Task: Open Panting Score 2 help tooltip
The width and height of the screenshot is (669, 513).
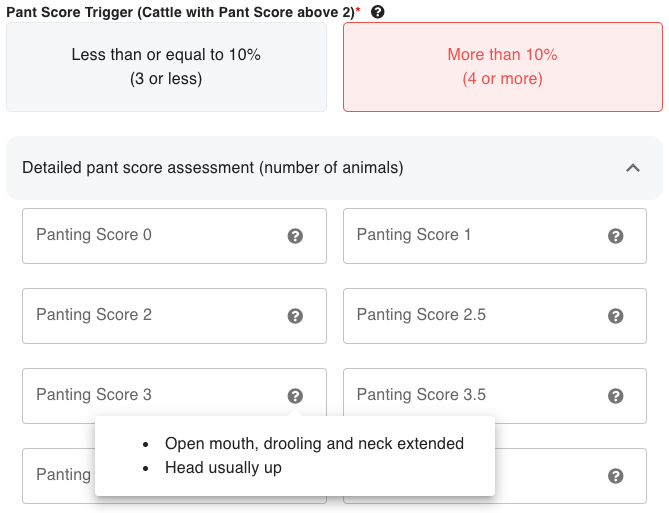Action: [x=295, y=316]
